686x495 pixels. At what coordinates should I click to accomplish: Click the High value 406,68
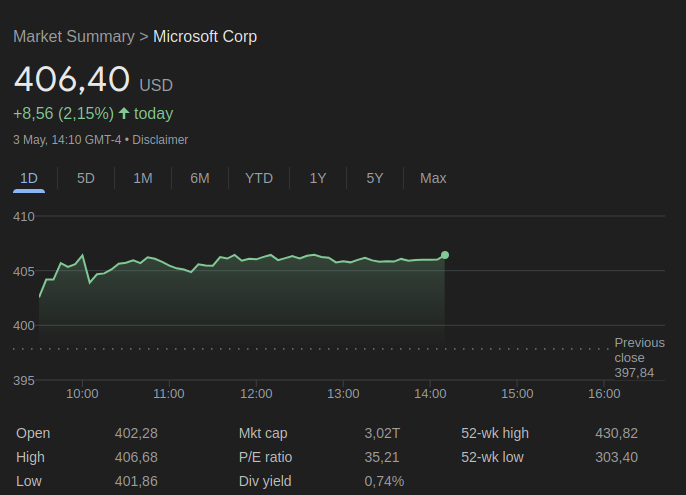tap(136, 457)
